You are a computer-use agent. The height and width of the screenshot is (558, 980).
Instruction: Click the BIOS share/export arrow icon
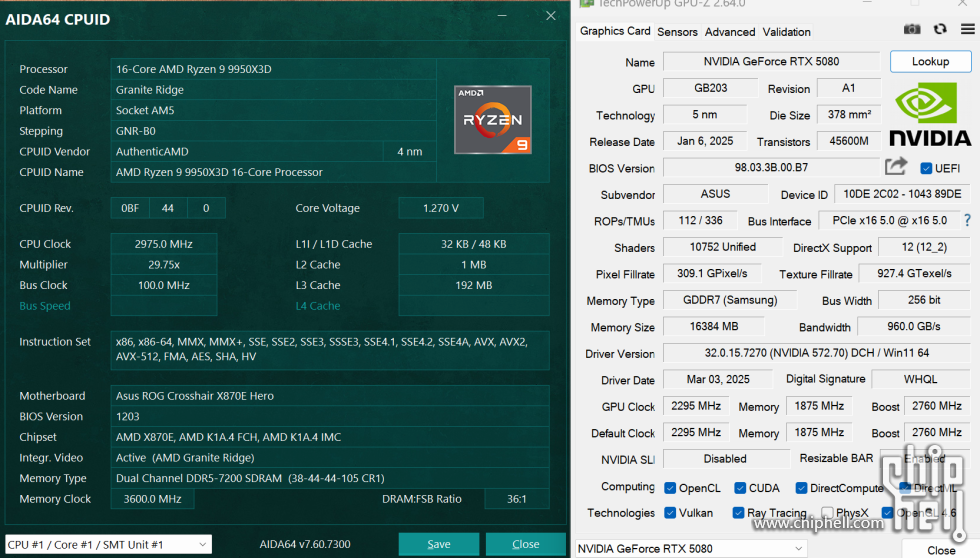tap(896, 166)
